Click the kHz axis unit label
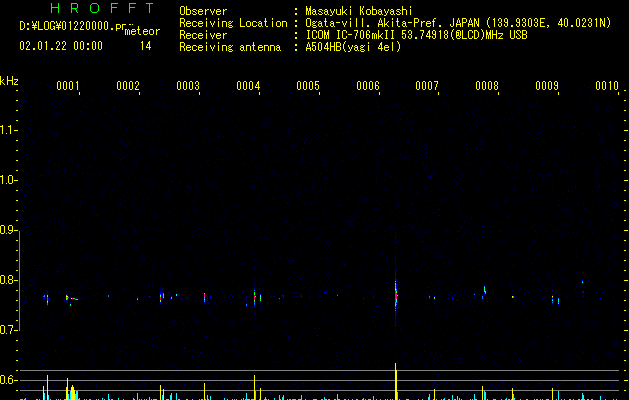The image size is (629, 400). pyautogui.click(x=9, y=81)
